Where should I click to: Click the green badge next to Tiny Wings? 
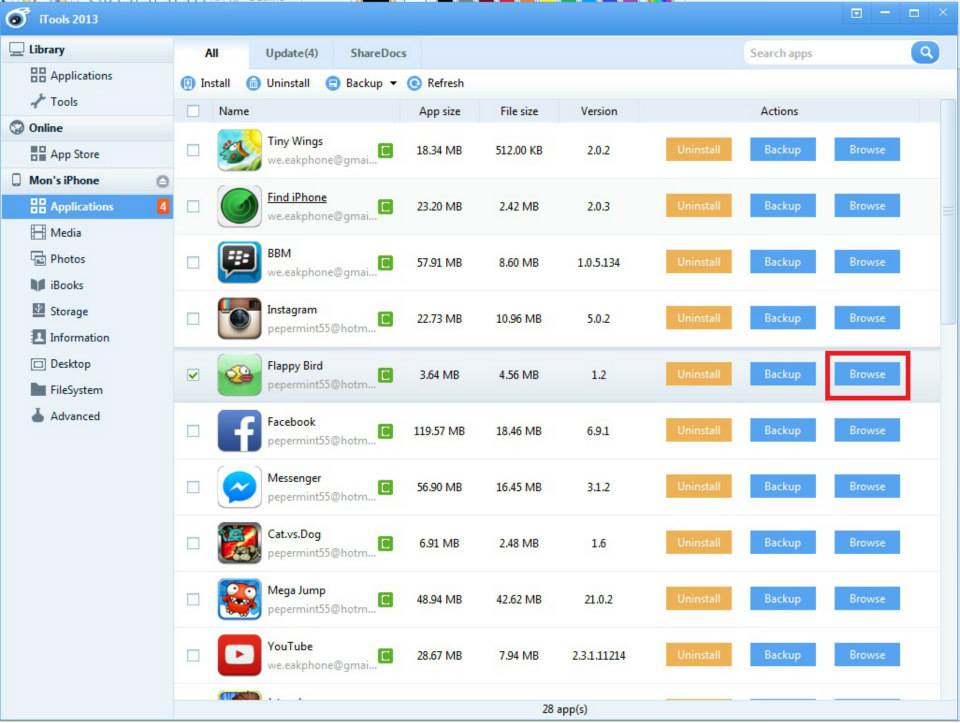coord(385,150)
